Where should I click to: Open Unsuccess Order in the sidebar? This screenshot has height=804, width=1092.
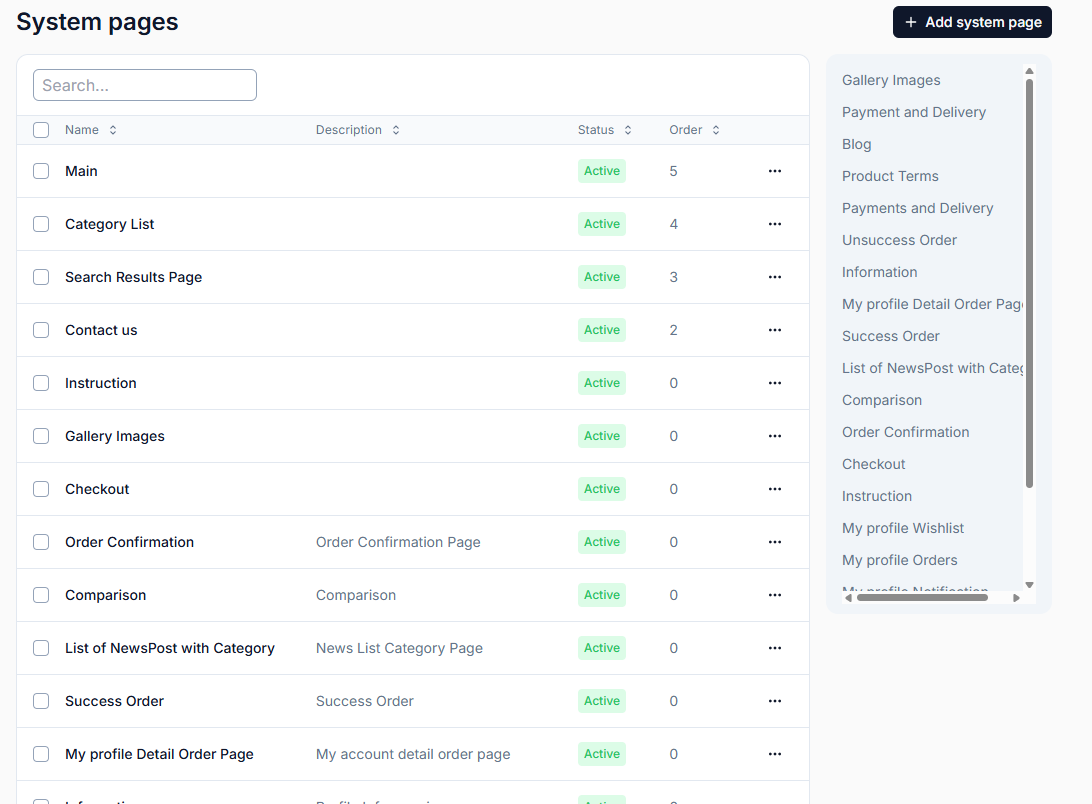click(x=899, y=240)
